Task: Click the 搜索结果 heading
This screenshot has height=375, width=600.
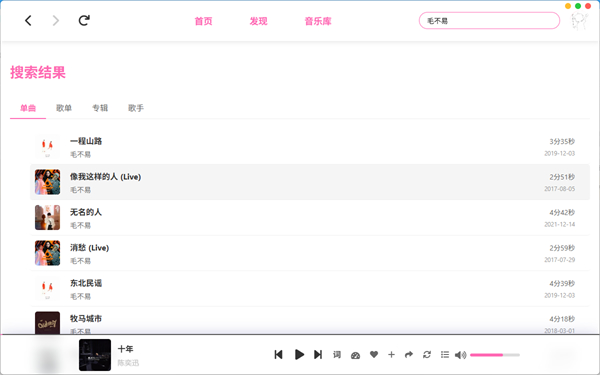Action: (x=38, y=72)
